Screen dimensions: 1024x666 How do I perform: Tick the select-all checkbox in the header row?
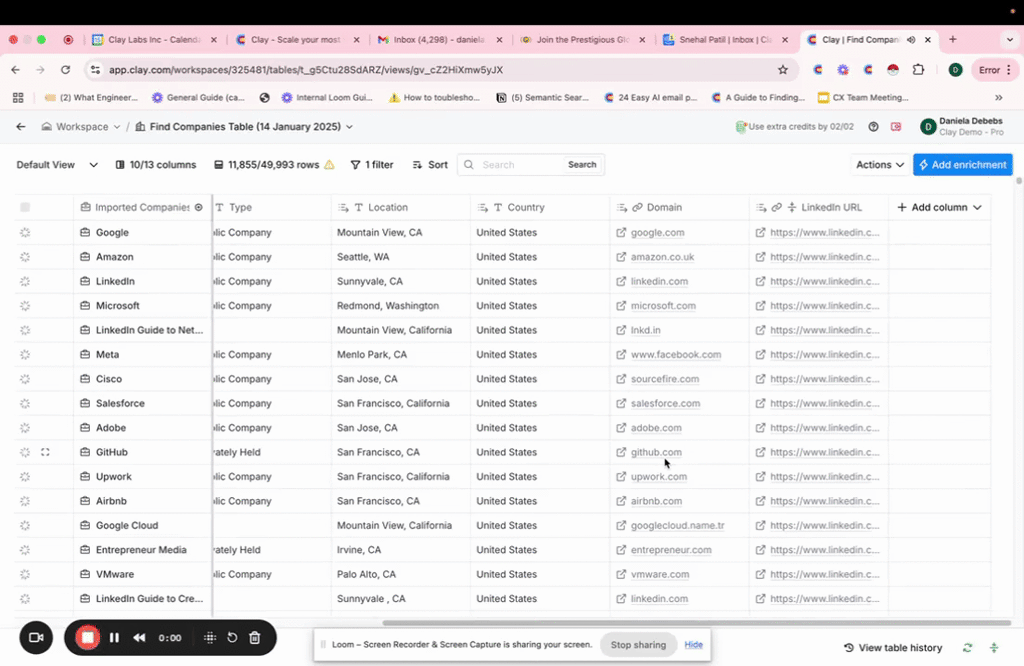(25, 207)
